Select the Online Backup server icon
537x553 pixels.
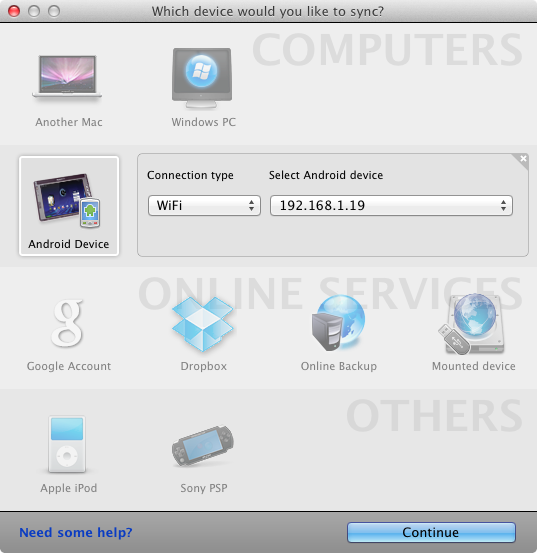coord(338,323)
